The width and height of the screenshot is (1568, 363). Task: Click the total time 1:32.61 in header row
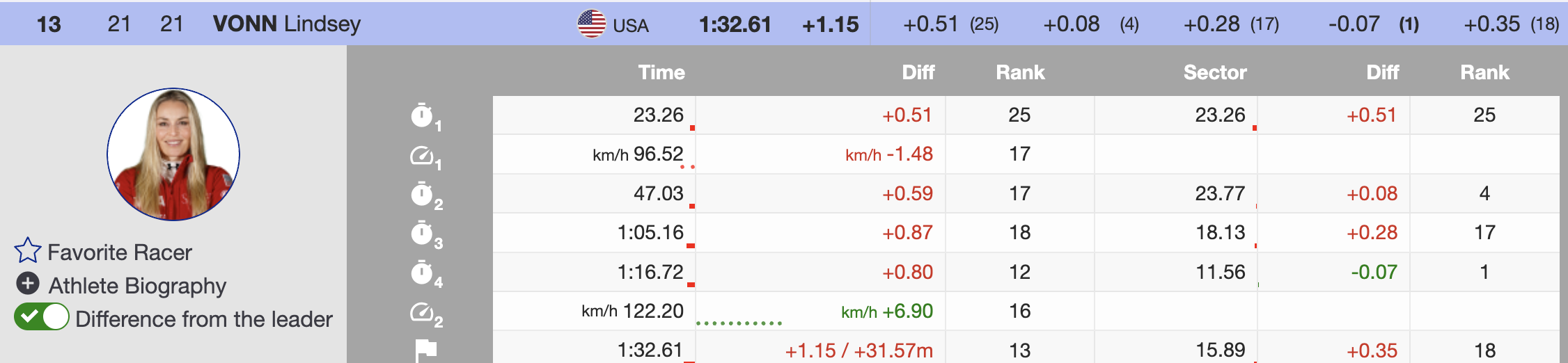[735, 24]
